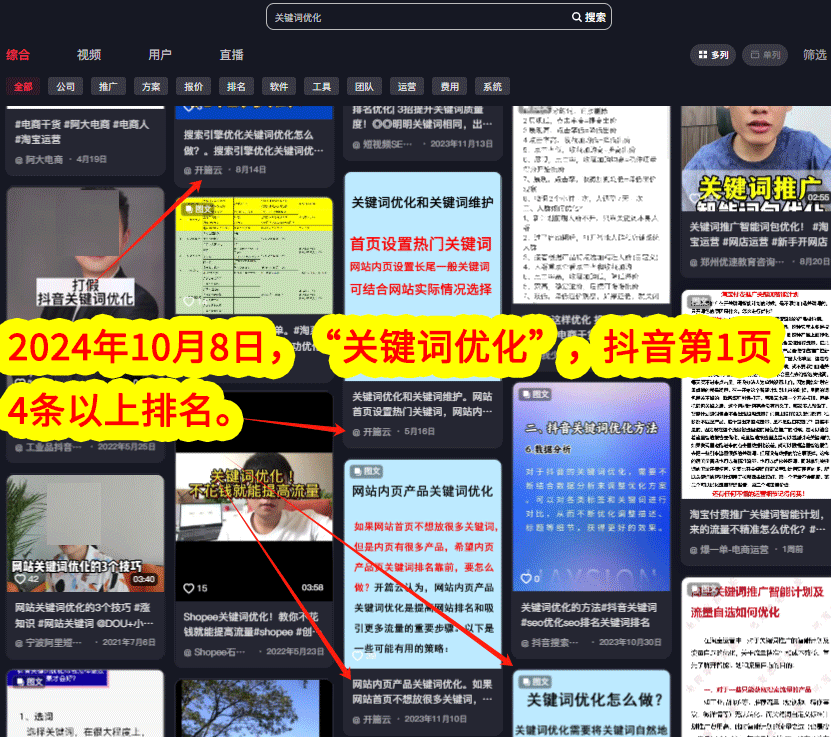Click the search magnifier icon

tap(577, 17)
